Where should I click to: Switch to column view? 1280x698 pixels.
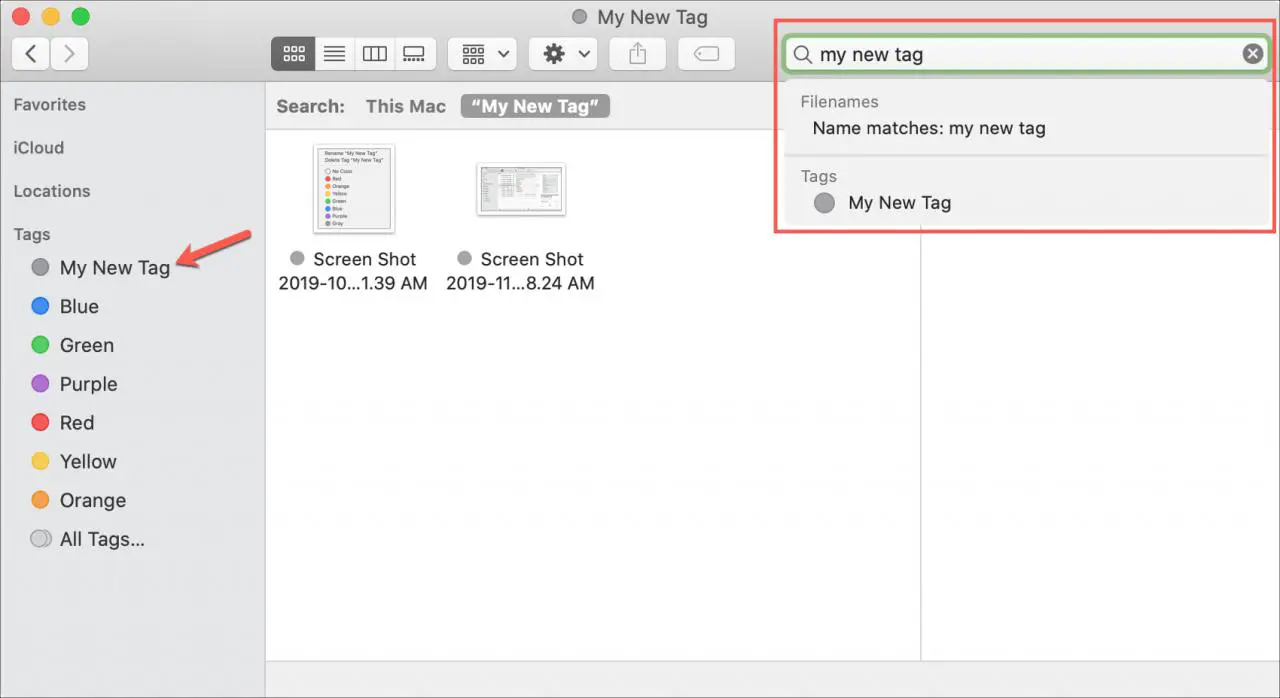click(374, 54)
